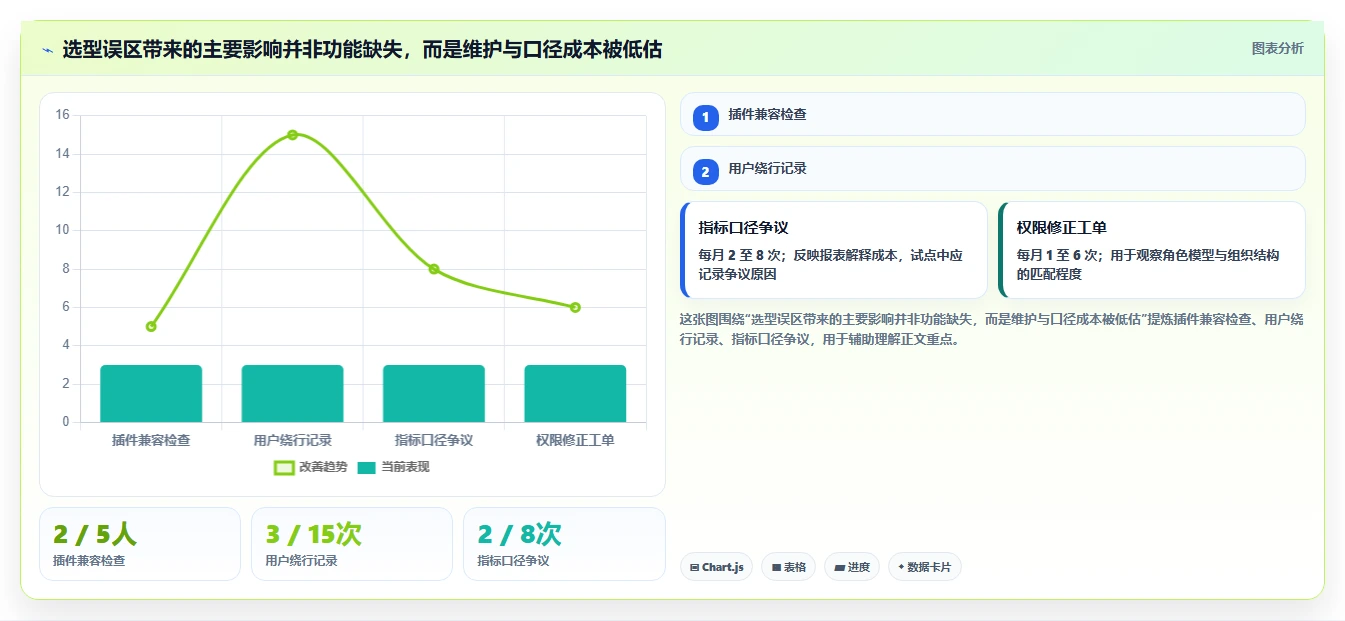Click the lightning icon beside the title
This screenshot has height=621, width=1345.
(47, 50)
